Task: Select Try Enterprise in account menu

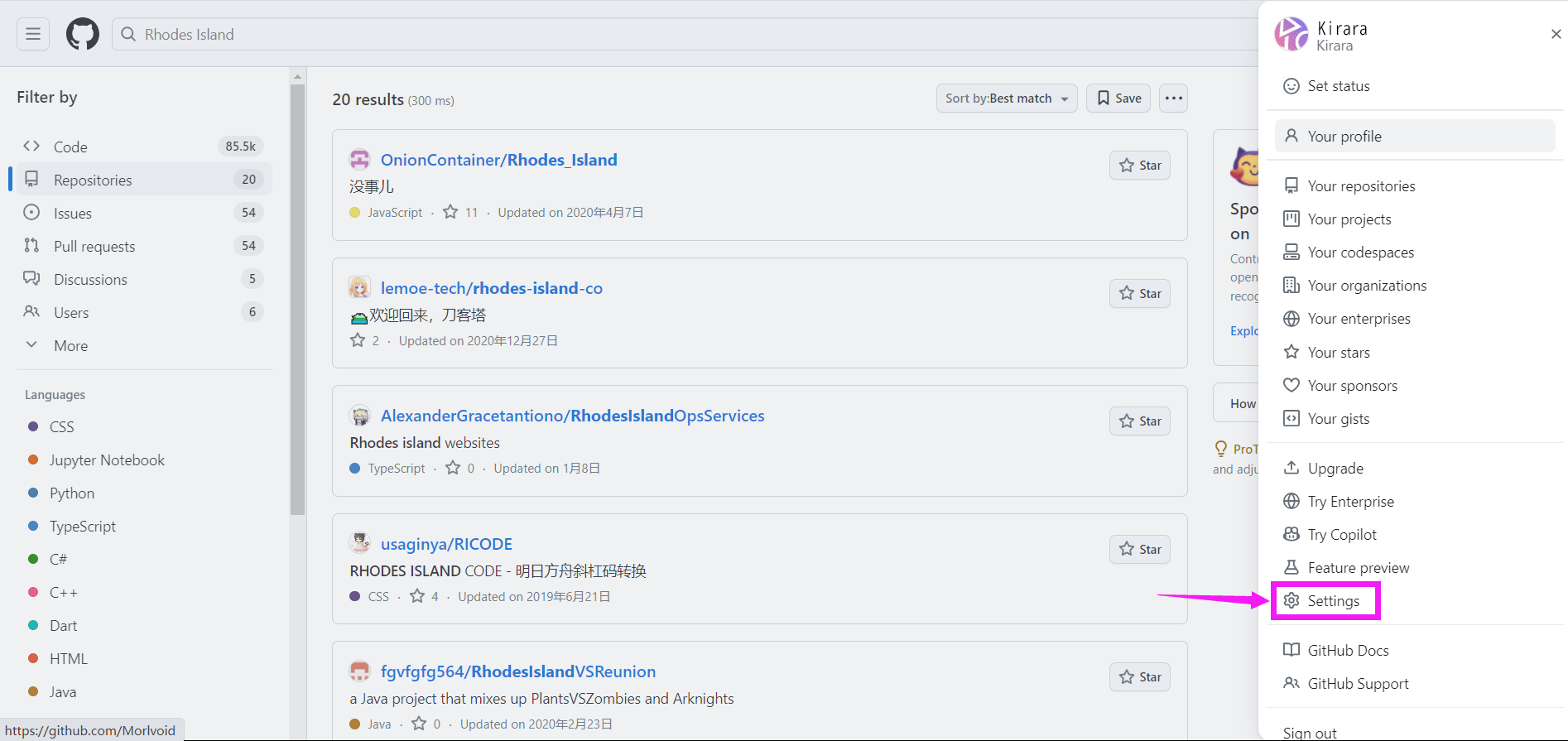Action: click(1415, 502)
